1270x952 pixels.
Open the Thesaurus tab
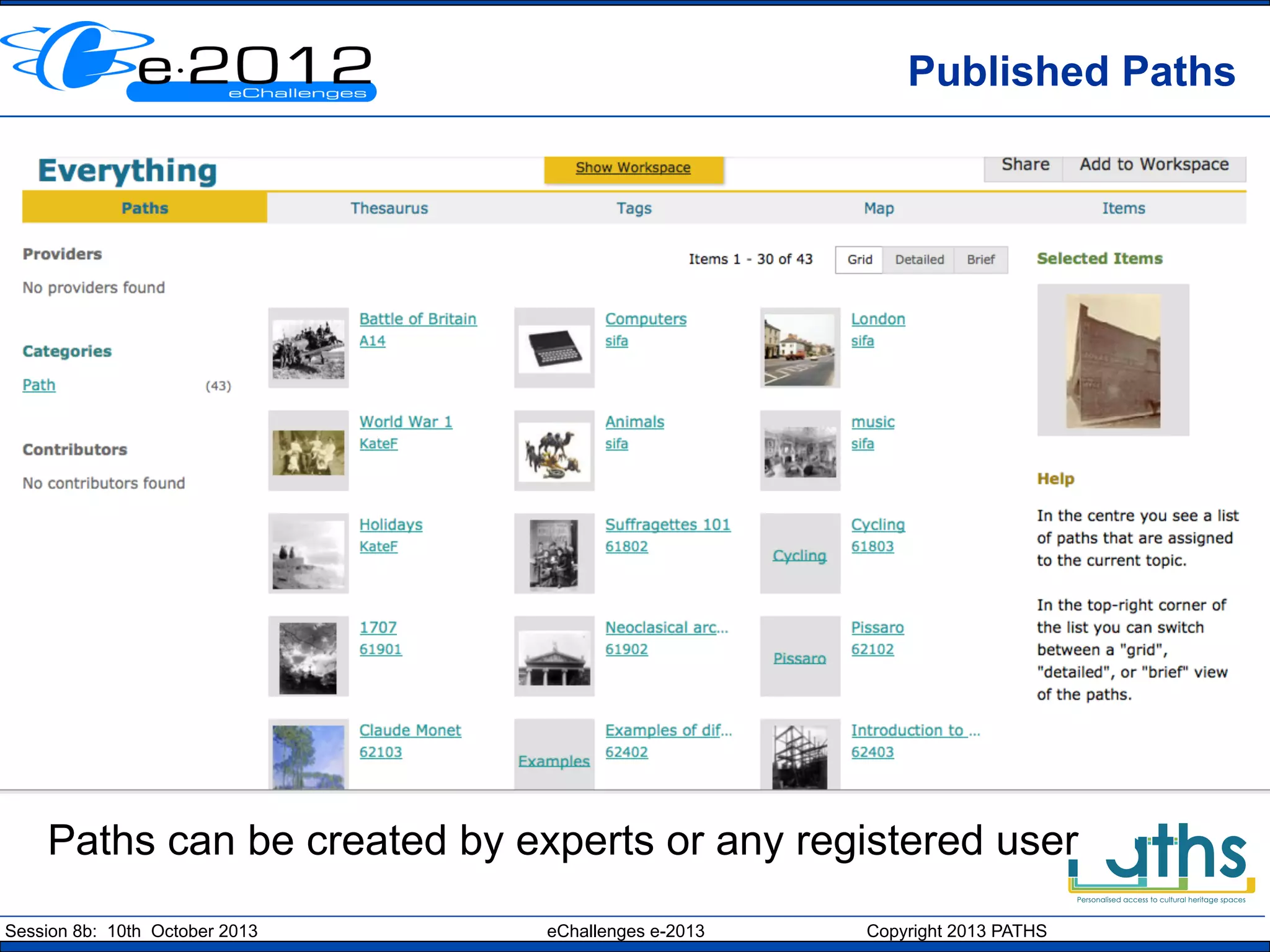[389, 208]
